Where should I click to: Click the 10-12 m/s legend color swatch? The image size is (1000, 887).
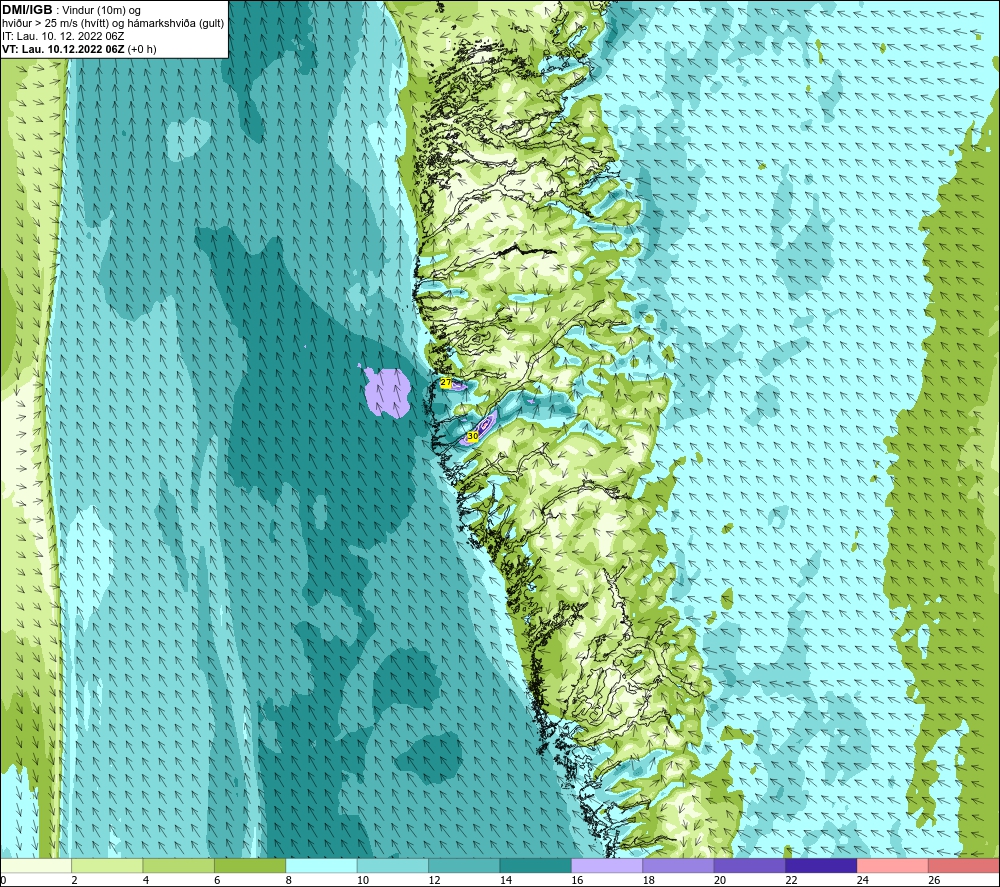[393, 865]
